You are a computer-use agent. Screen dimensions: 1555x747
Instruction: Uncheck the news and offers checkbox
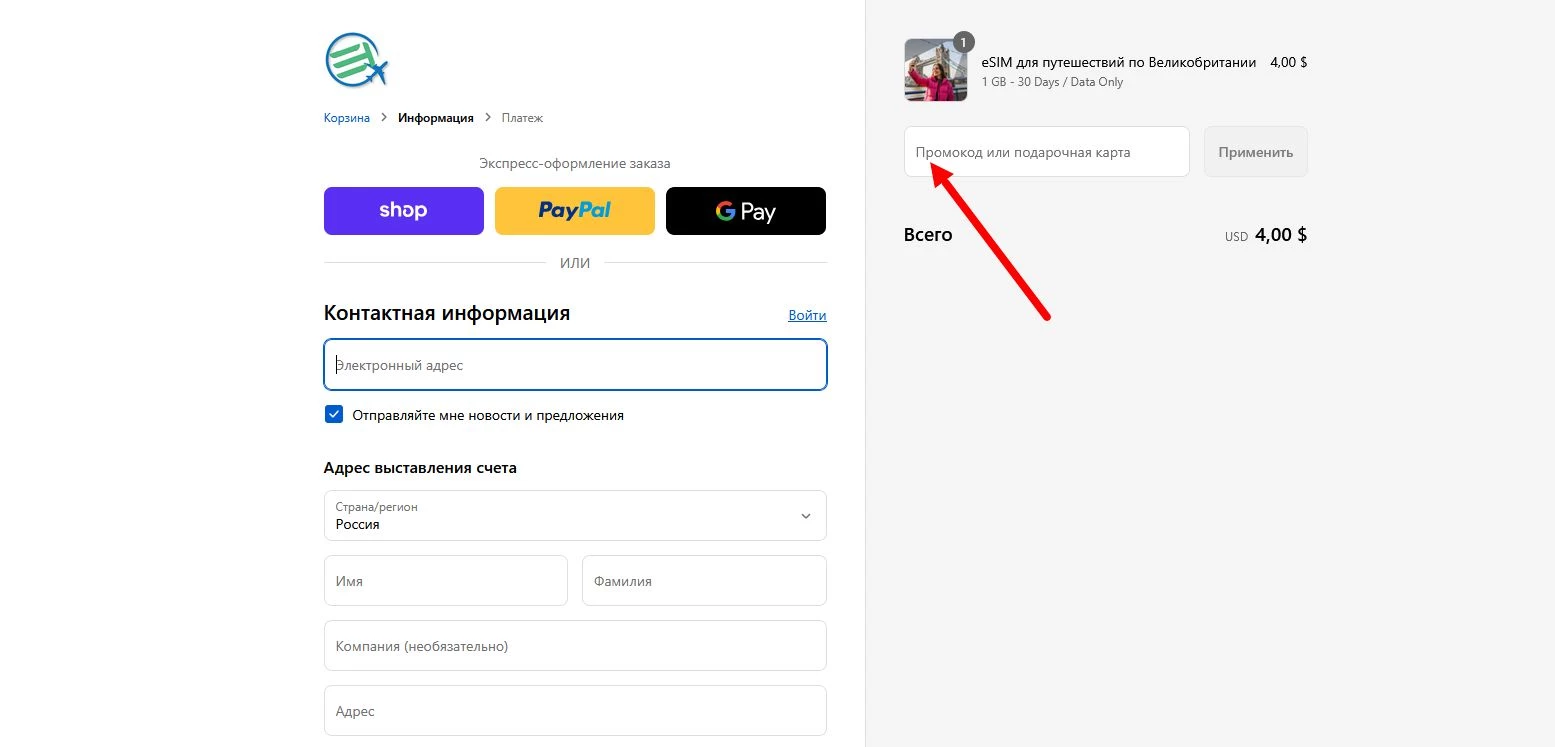tap(334, 415)
